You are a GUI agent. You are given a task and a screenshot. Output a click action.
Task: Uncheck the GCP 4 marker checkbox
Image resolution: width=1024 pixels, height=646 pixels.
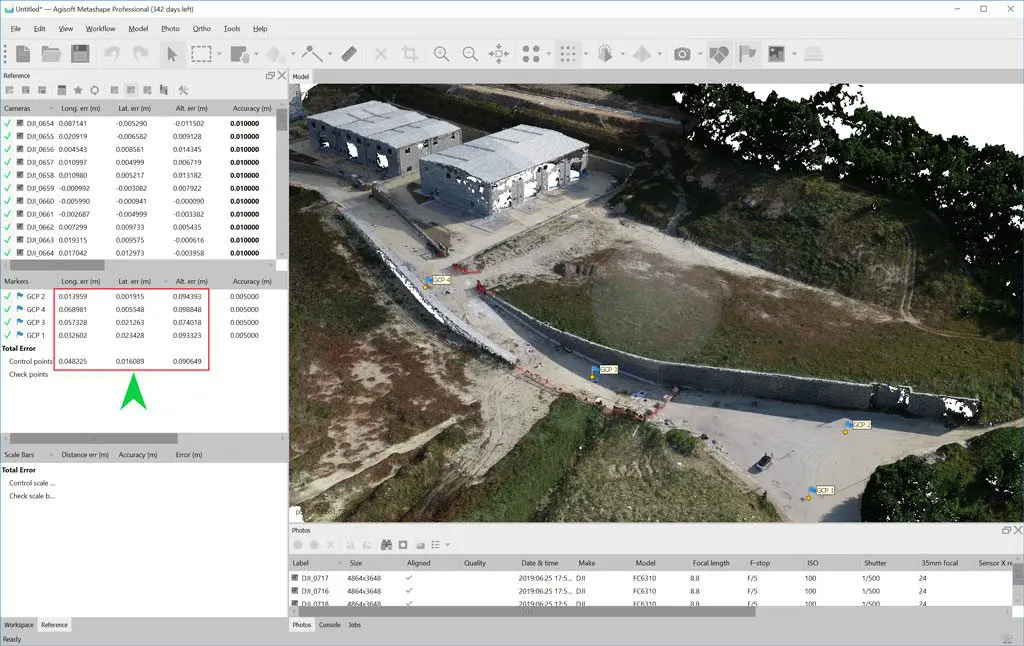[x=7, y=309]
